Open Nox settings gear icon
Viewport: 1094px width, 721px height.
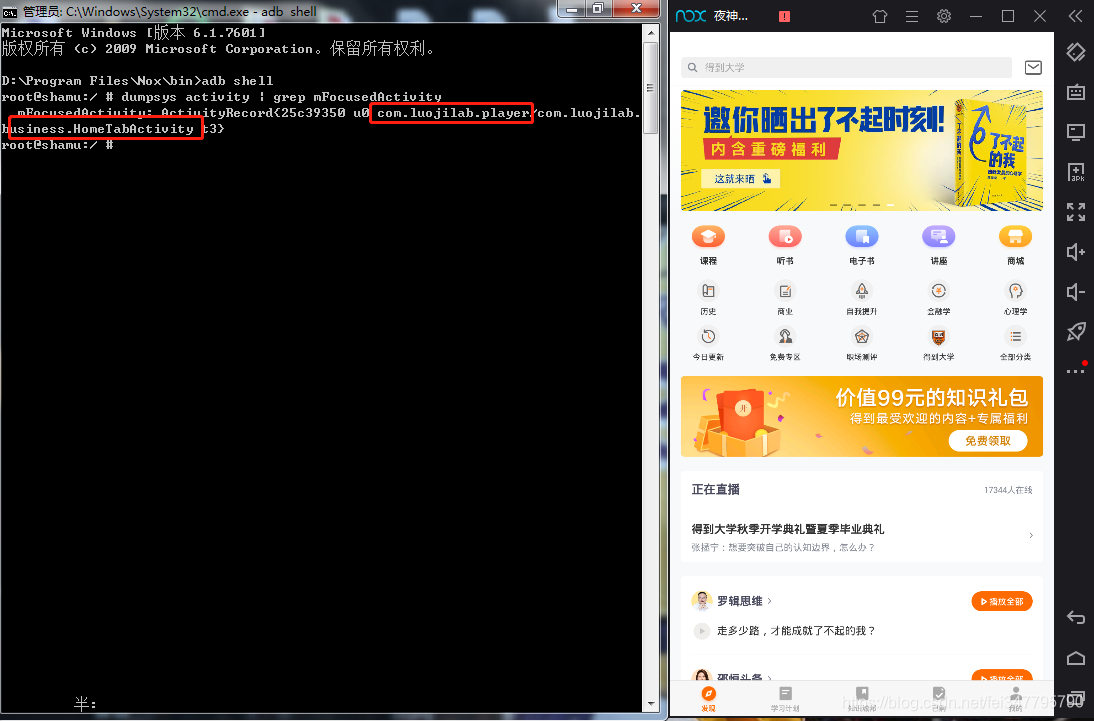pos(943,16)
